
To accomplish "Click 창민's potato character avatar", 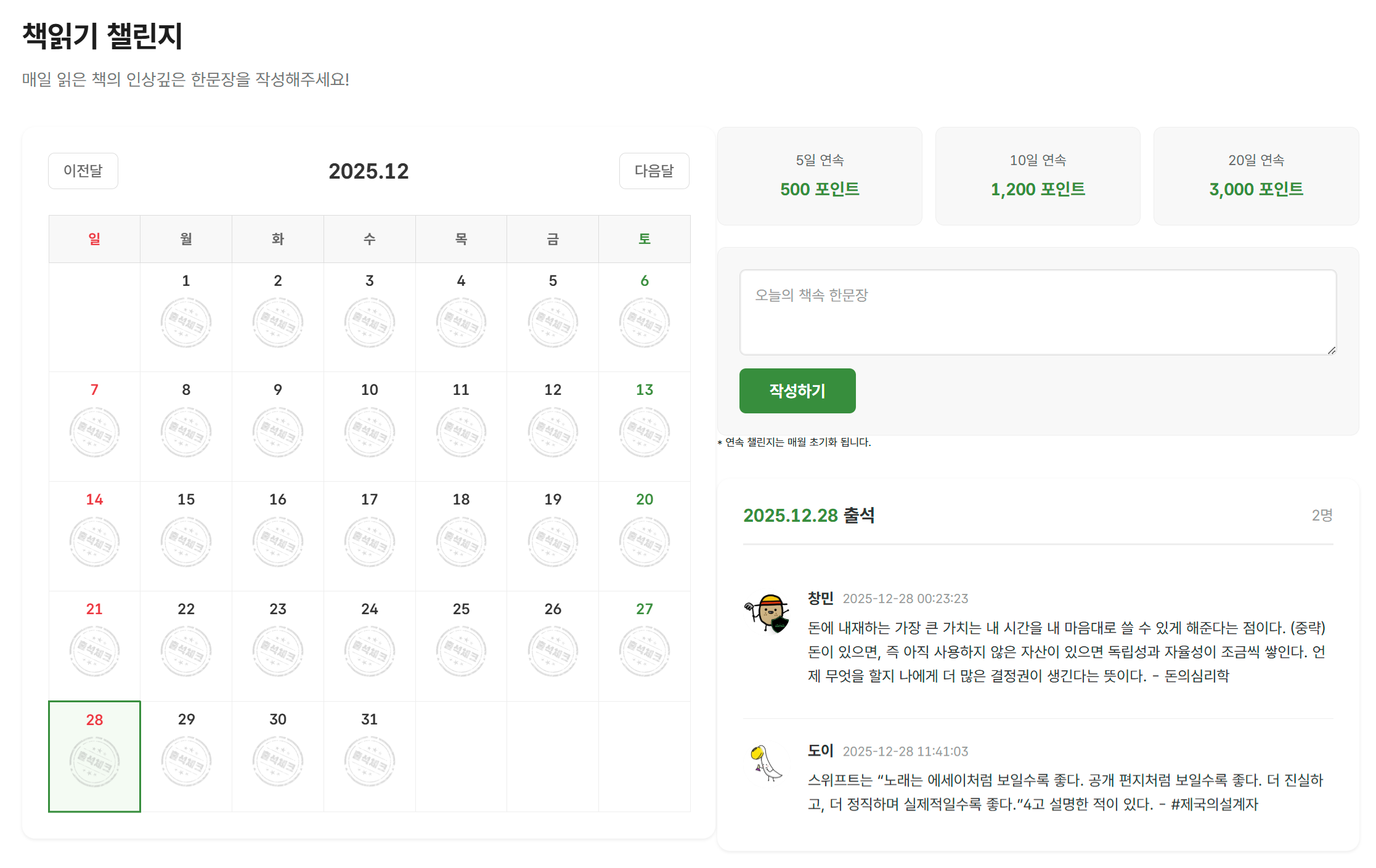I will coord(767,612).
